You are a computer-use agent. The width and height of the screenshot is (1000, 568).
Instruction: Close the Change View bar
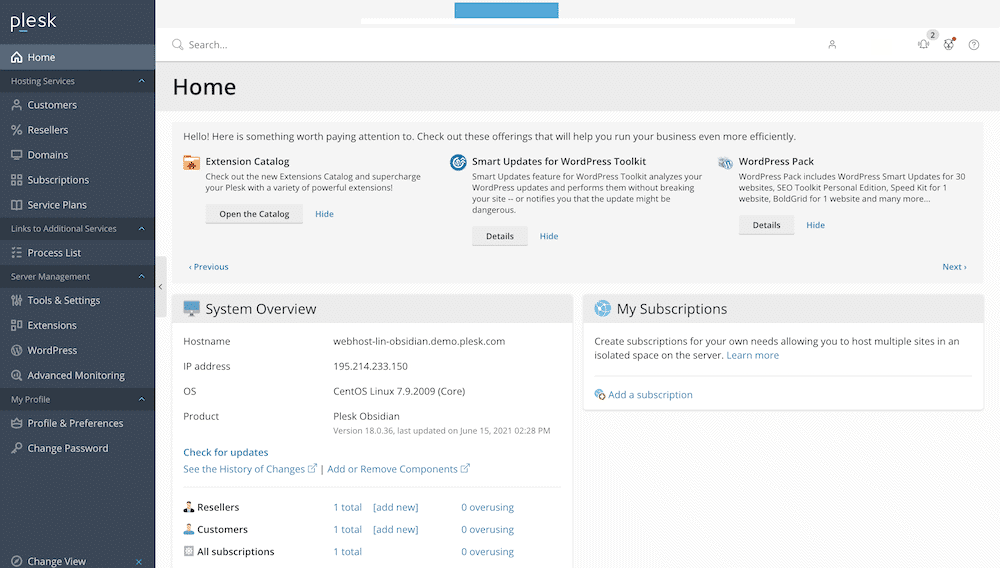click(x=139, y=562)
